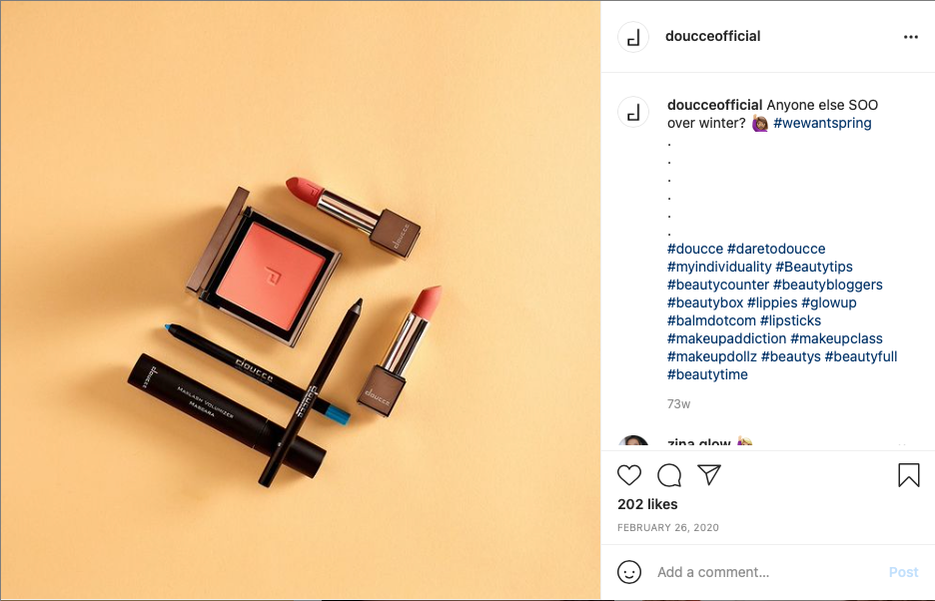Click the Post comment button
The width and height of the screenshot is (935, 601).
(x=903, y=572)
